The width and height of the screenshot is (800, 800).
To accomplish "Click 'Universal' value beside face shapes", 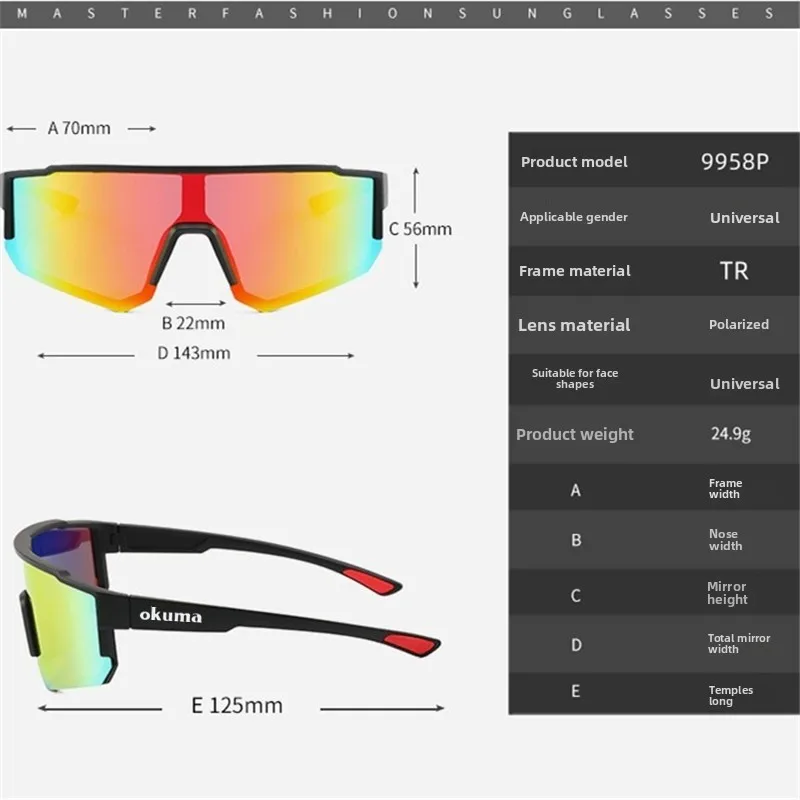I will tap(745, 384).
